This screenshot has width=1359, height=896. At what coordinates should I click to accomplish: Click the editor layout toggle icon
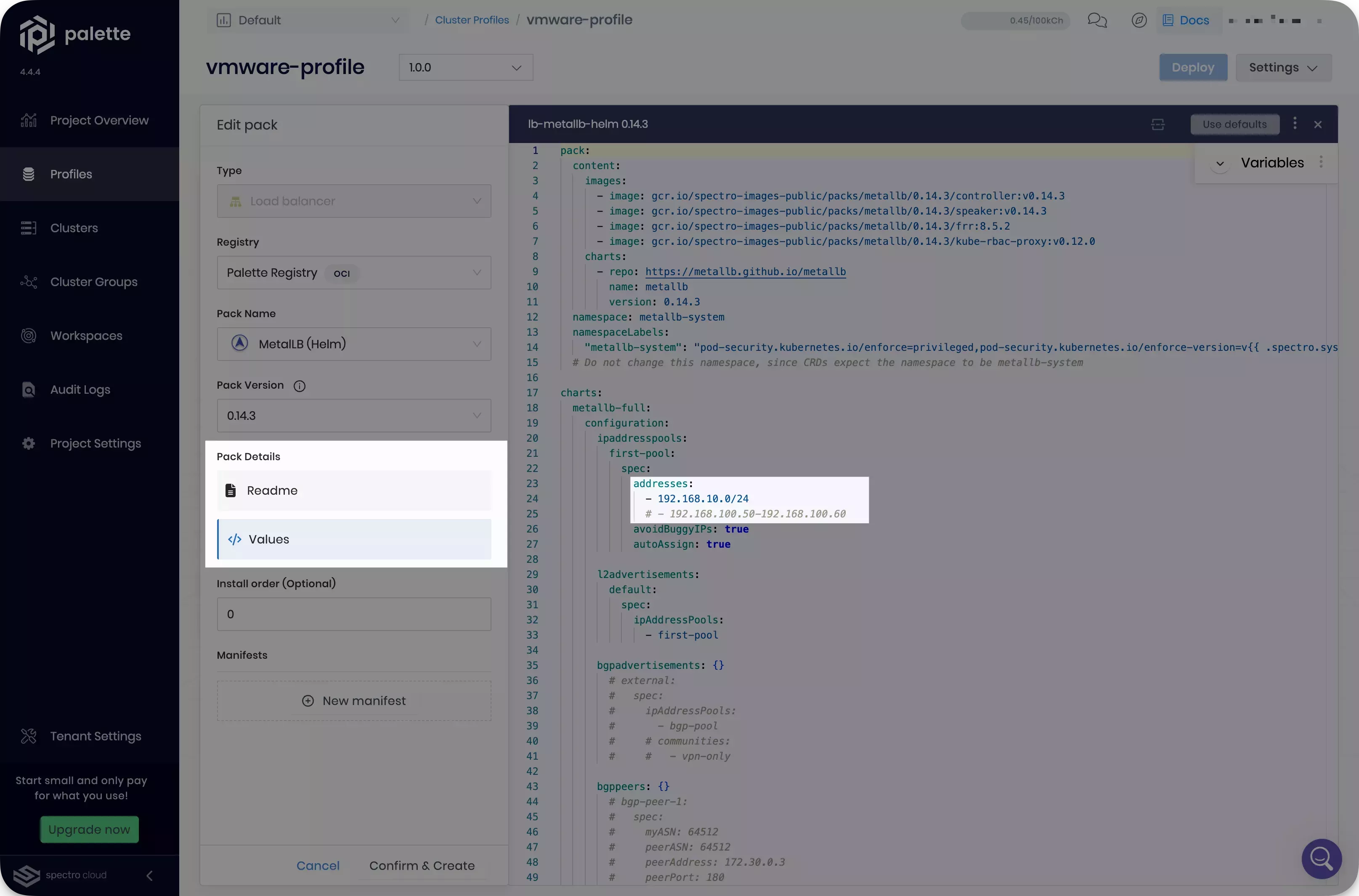point(1157,125)
